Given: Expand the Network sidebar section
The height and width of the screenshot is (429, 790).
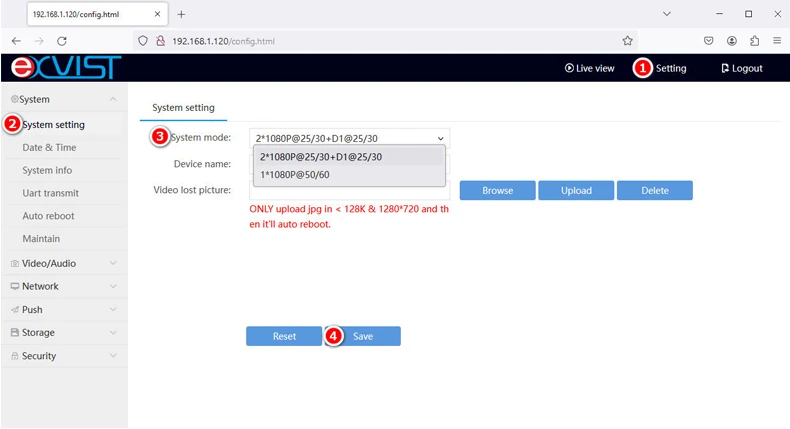Looking at the screenshot, I should coord(64,286).
